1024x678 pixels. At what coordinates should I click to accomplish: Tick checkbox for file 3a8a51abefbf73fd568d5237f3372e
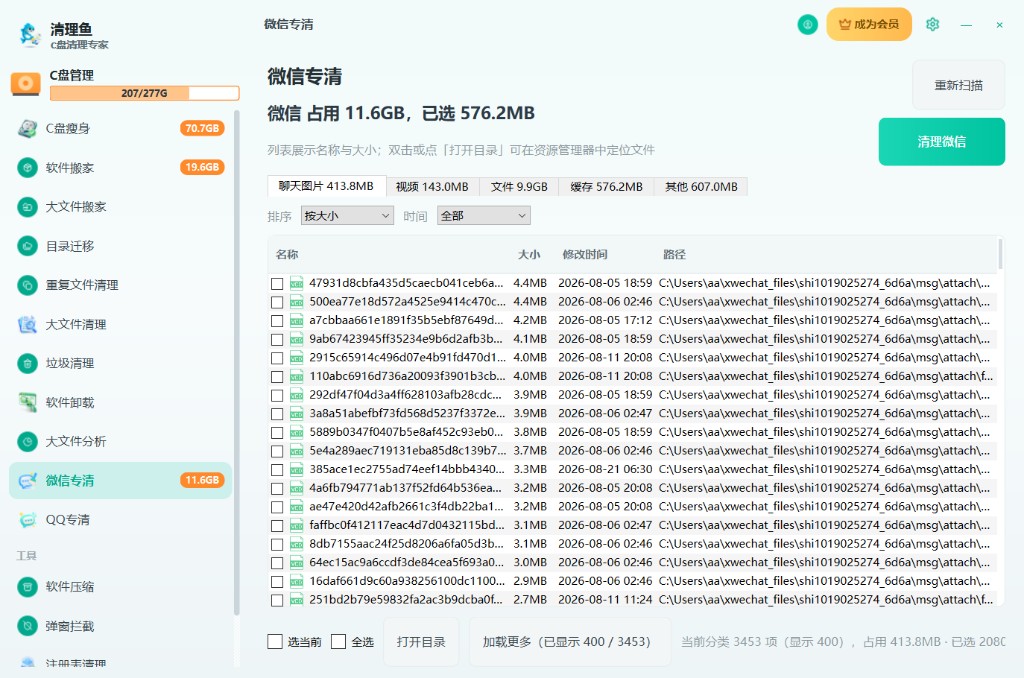277,414
